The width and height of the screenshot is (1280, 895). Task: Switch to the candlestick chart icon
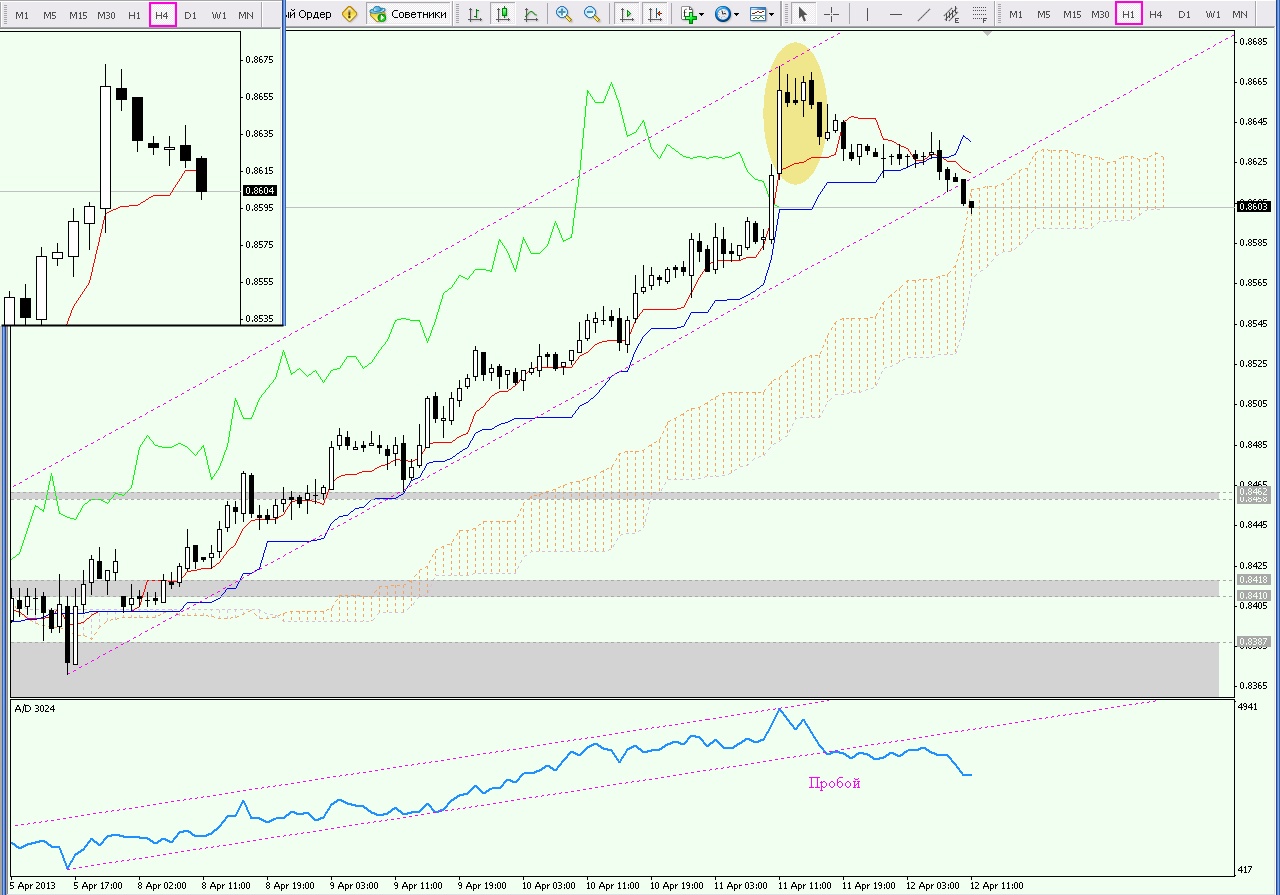pyautogui.click(x=502, y=14)
